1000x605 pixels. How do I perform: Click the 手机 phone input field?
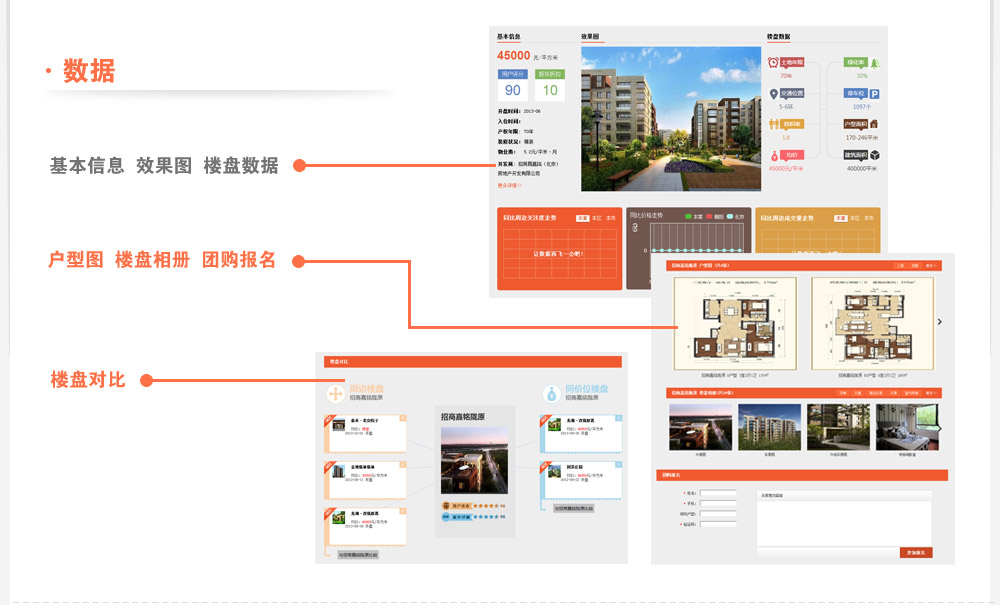(x=718, y=503)
